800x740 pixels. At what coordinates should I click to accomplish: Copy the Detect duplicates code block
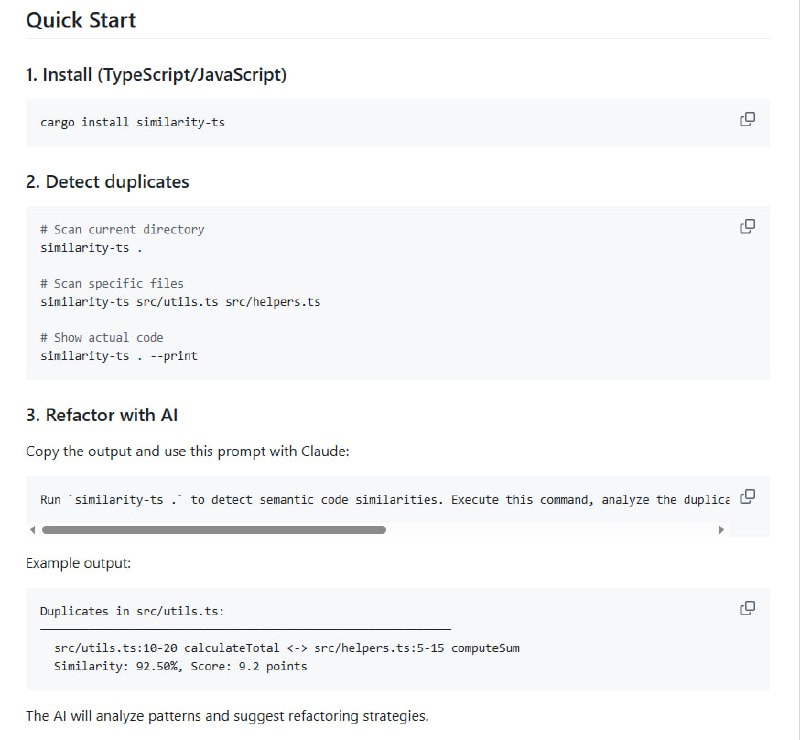(x=747, y=226)
